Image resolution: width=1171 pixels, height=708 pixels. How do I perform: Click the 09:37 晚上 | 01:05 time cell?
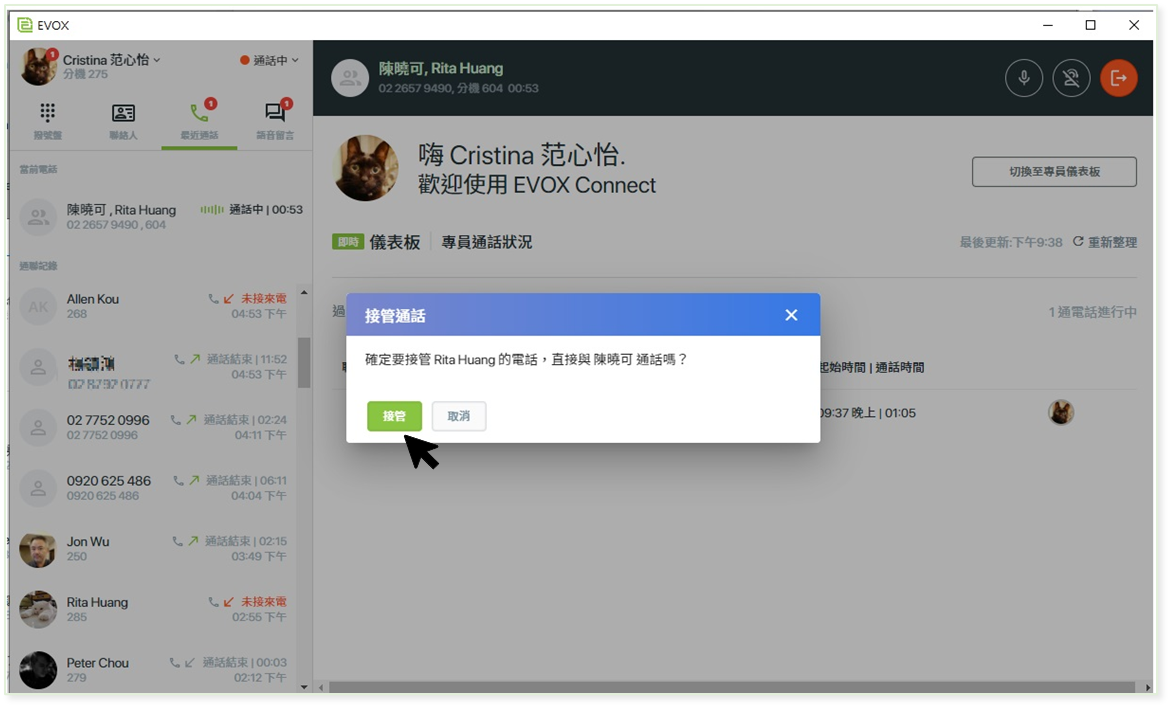click(867, 413)
